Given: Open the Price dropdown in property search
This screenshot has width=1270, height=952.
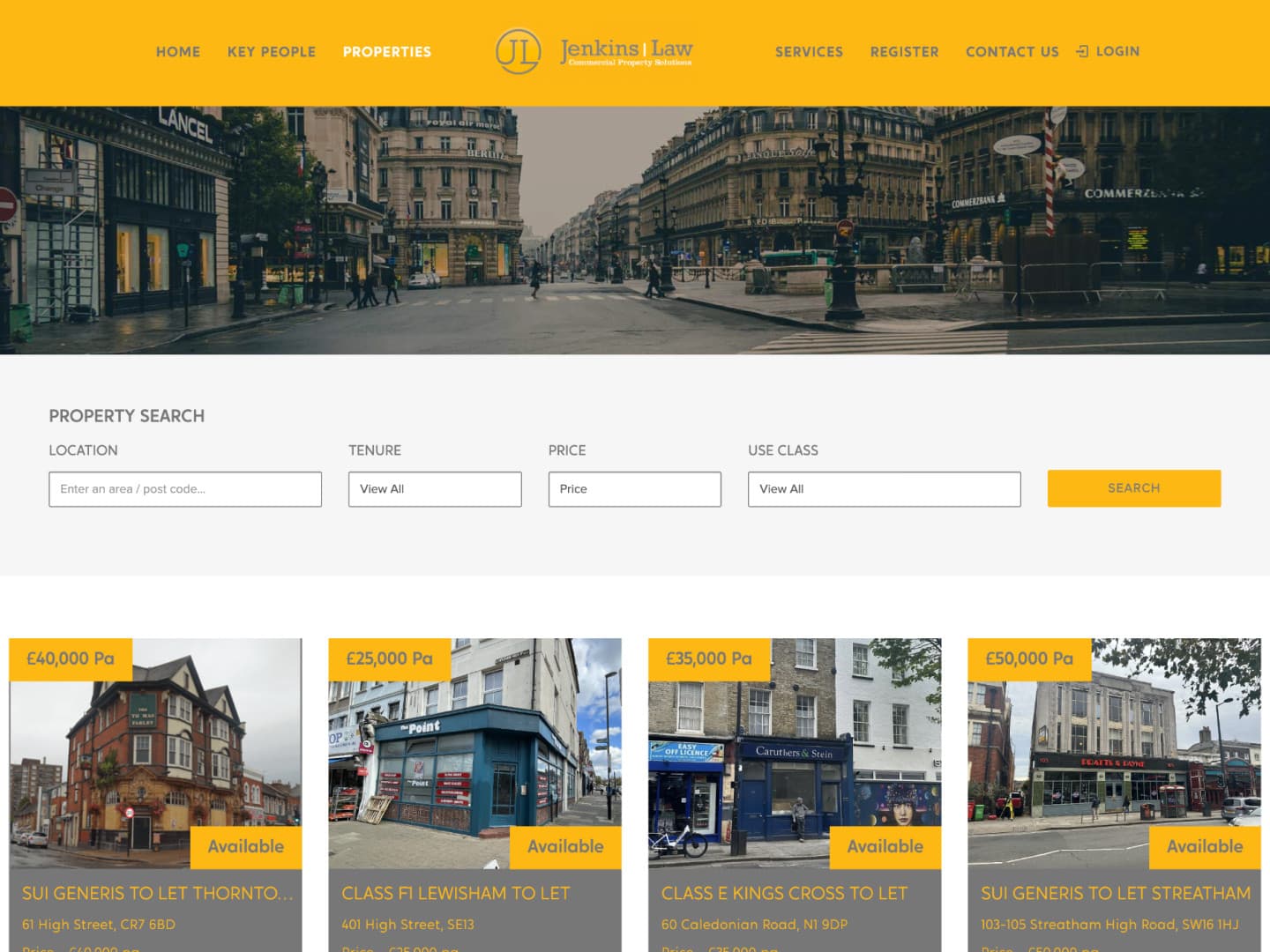Looking at the screenshot, I should point(634,488).
